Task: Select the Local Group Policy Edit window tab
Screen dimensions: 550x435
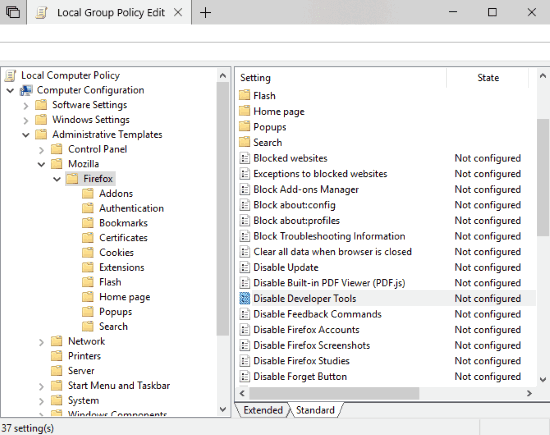Action: tap(110, 13)
